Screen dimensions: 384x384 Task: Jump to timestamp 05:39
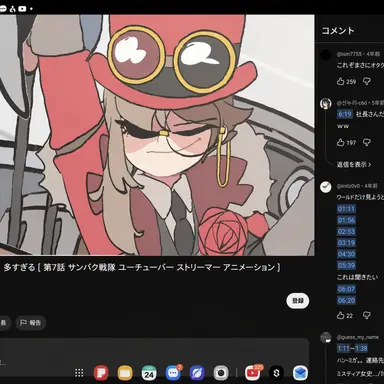pos(346,266)
